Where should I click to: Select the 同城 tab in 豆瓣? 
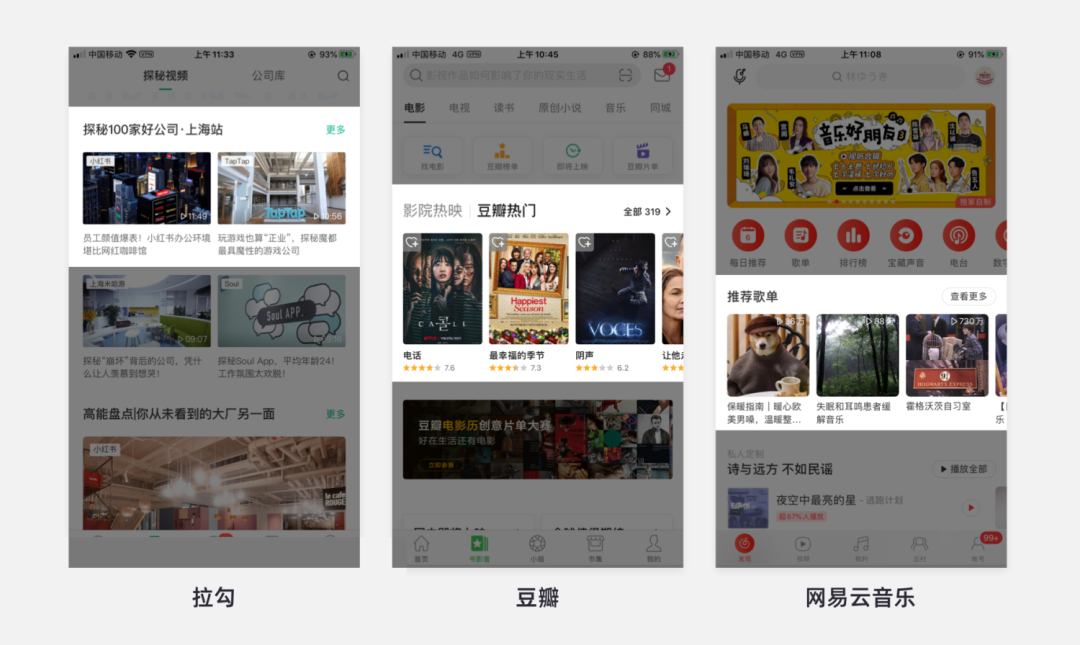(660, 108)
